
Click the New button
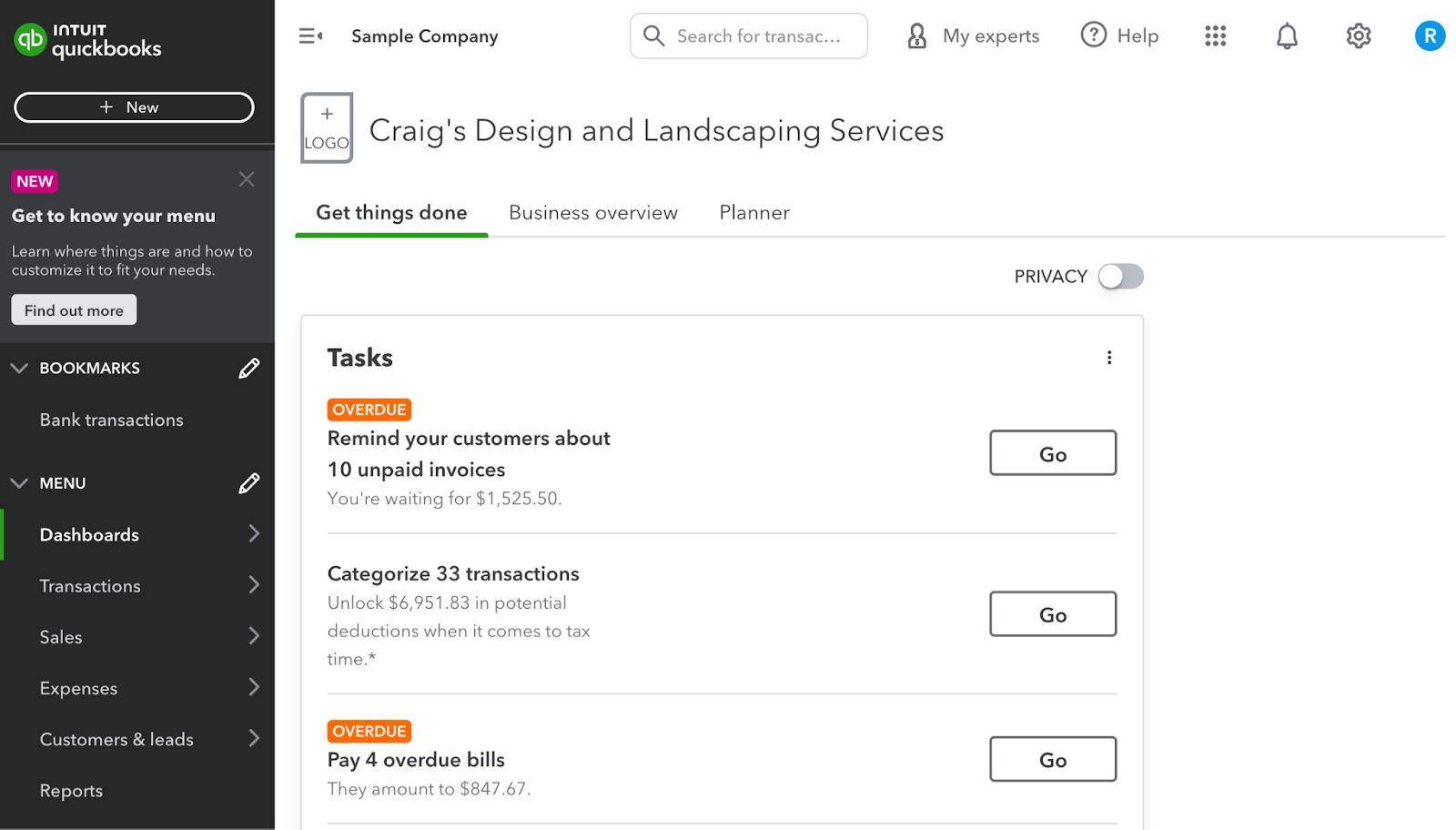[133, 106]
